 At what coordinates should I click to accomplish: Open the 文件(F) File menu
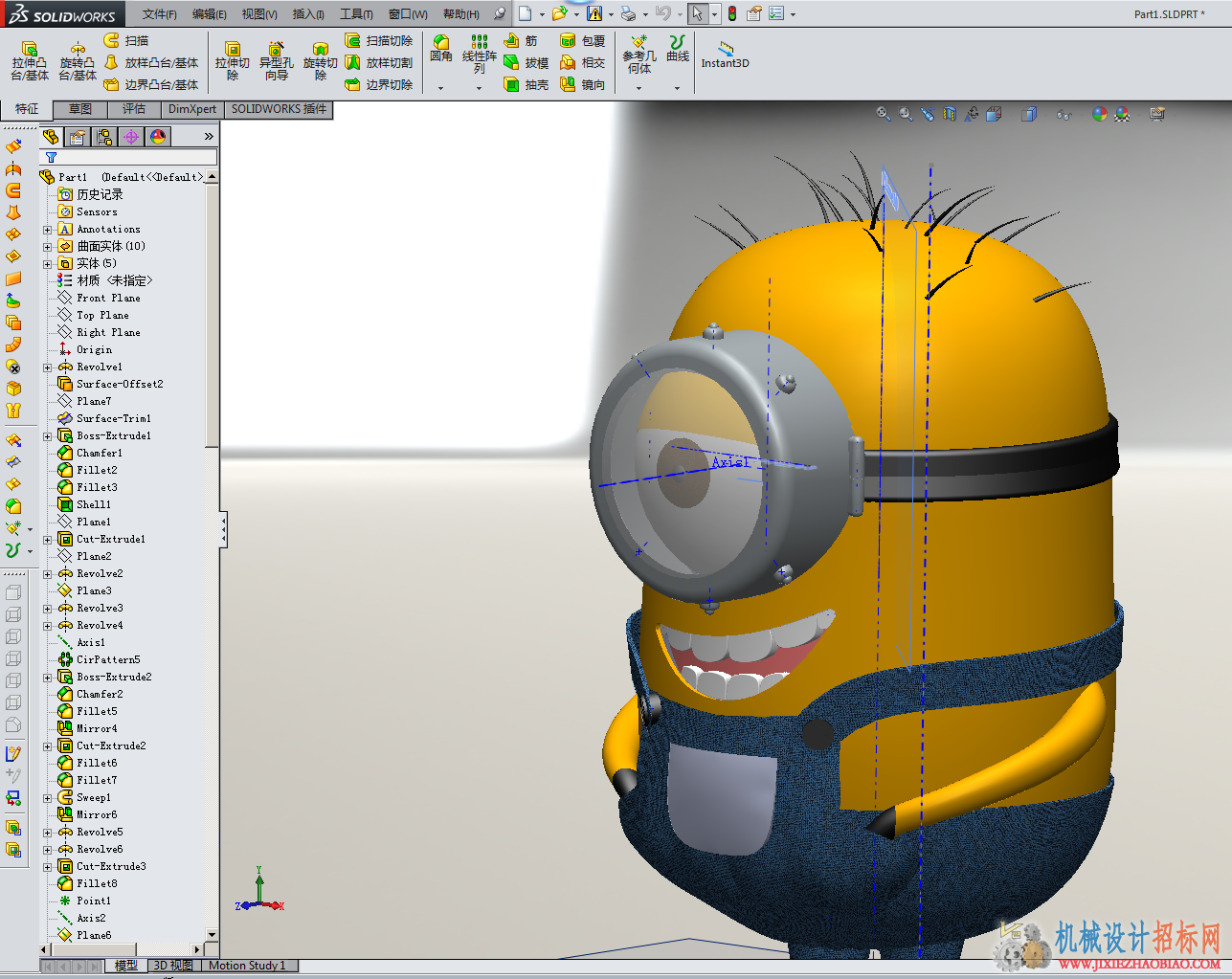(x=160, y=14)
